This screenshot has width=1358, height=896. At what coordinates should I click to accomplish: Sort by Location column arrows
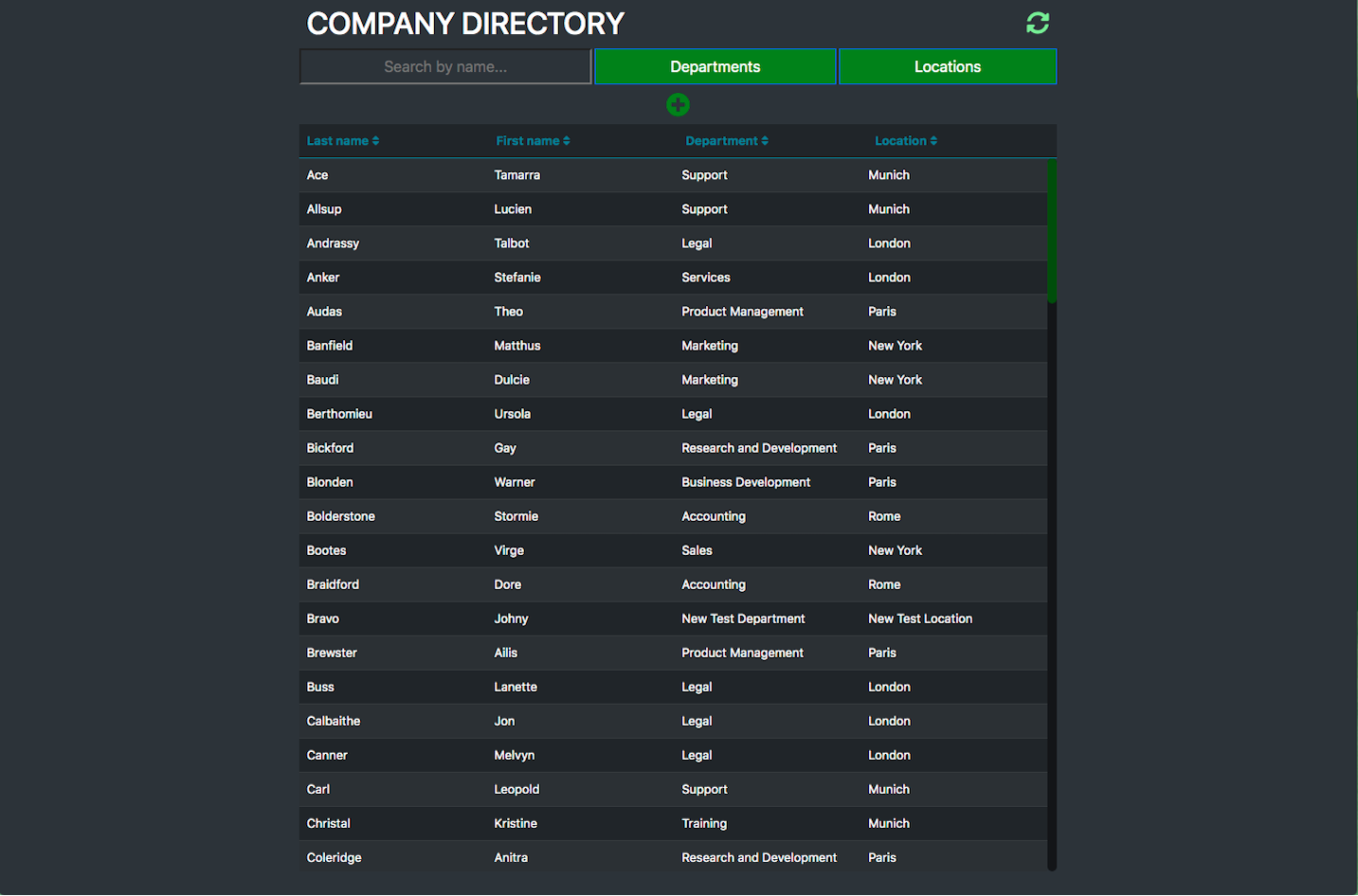click(933, 141)
